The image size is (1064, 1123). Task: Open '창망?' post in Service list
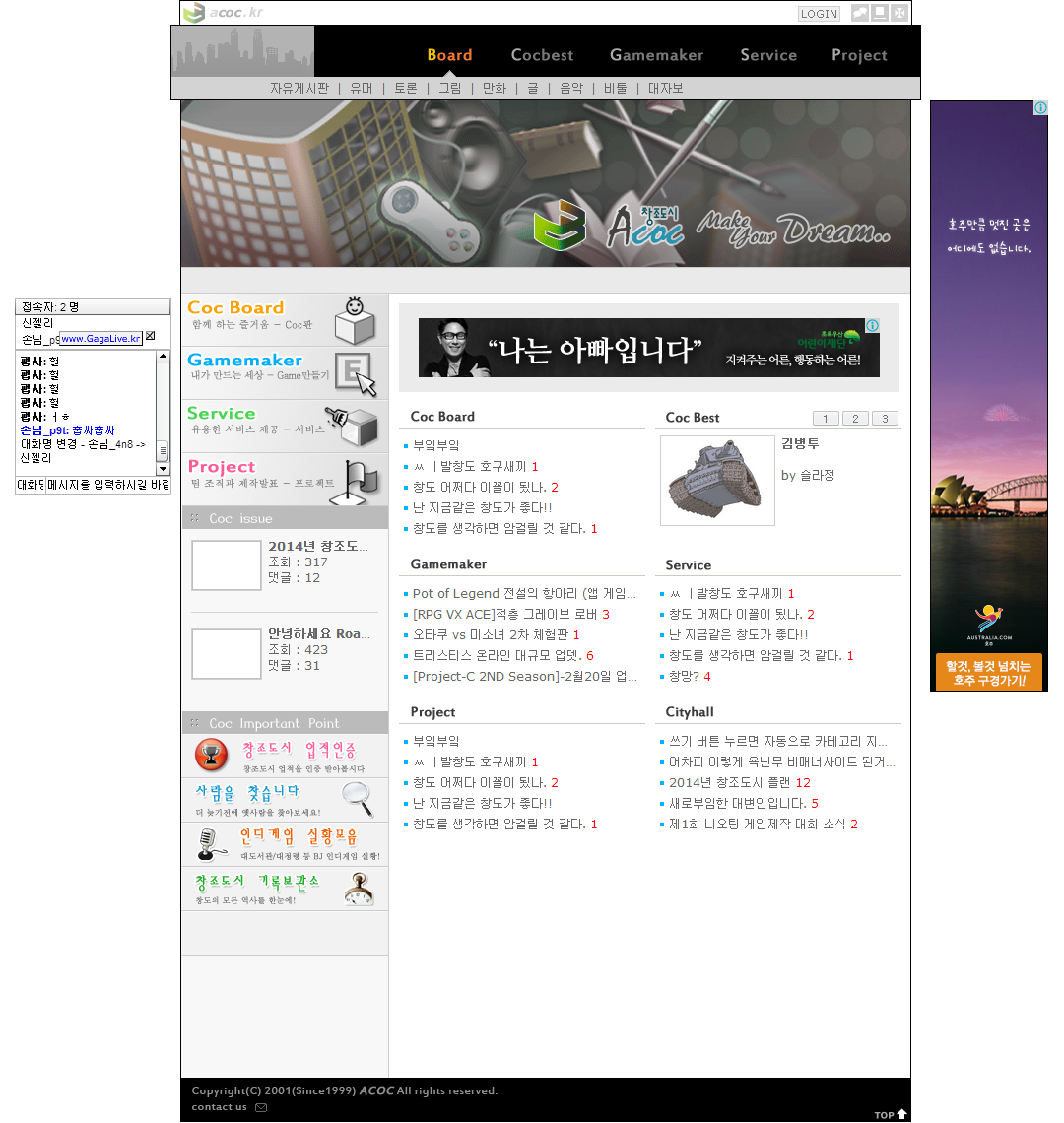point(684,676)
